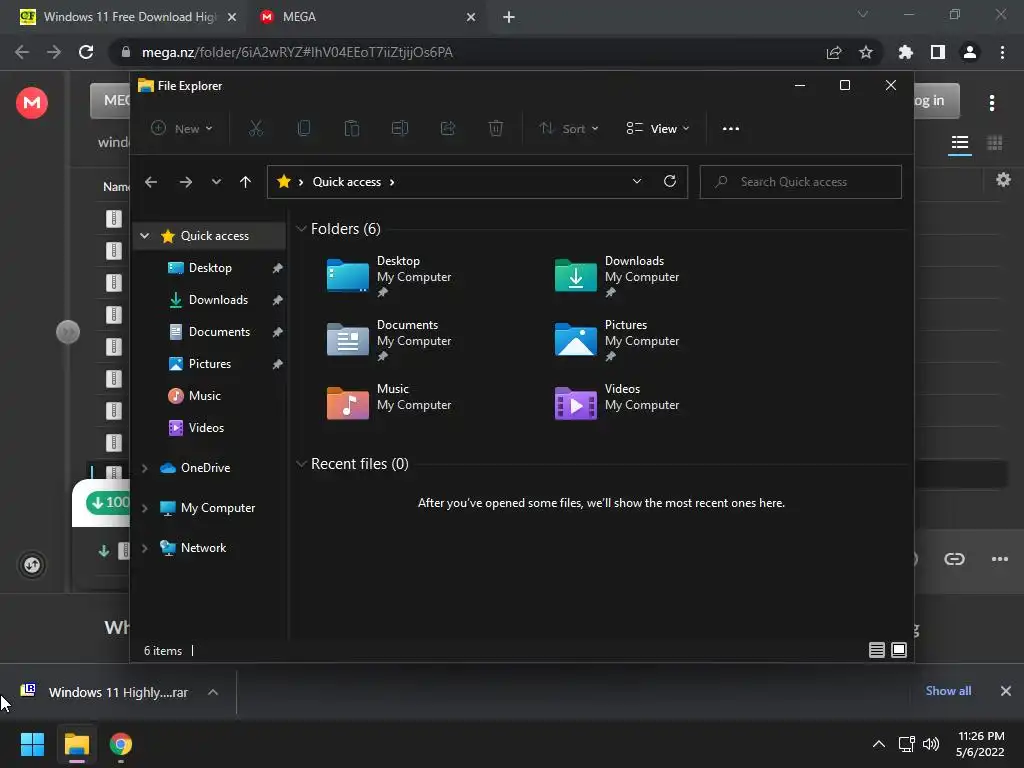
Task: Switch to the MEGA browser tab
Action: coord(368,17)
